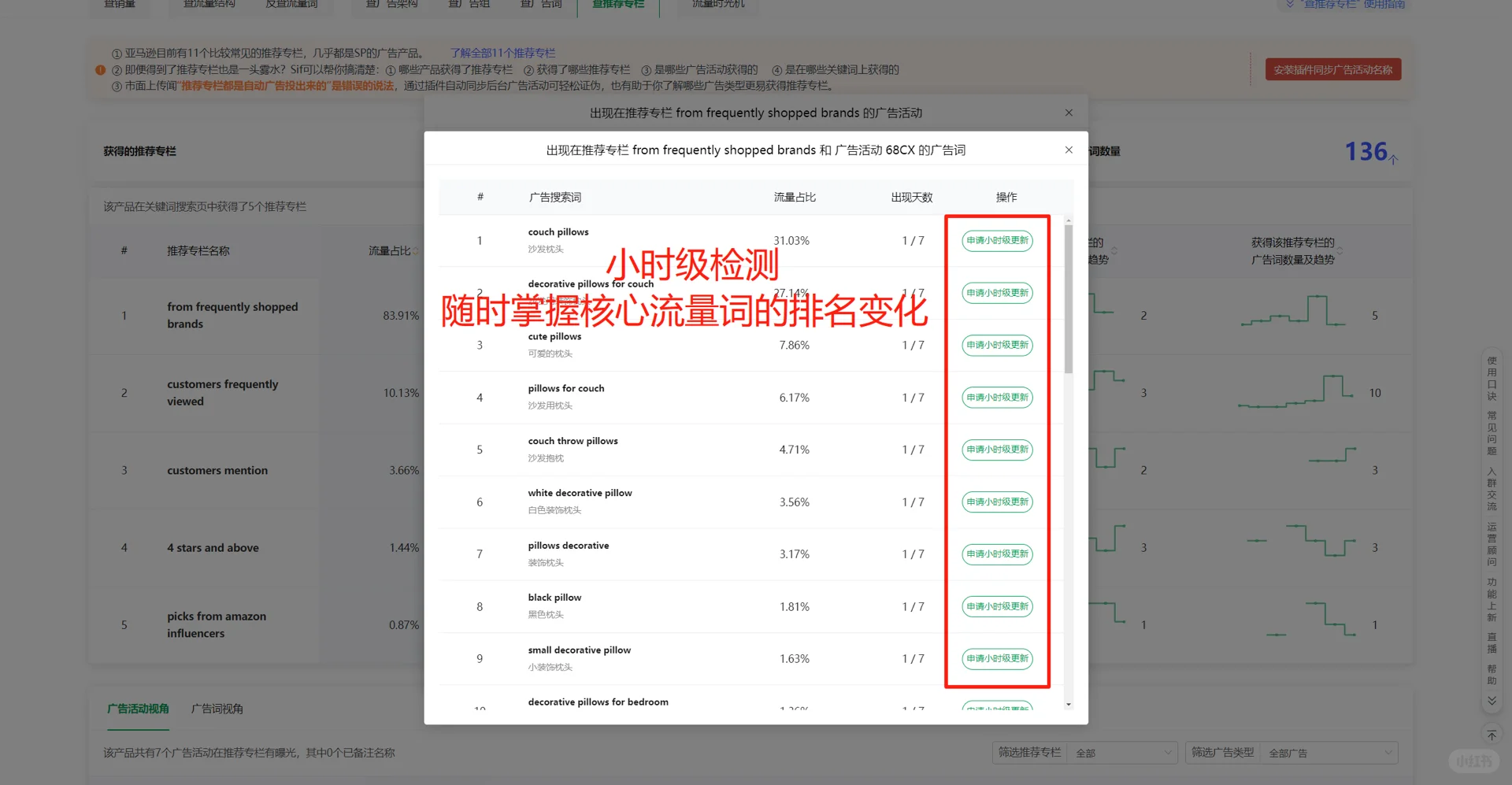Close the outer 广告活动 dialog behind

click(x=1069, y=113)
